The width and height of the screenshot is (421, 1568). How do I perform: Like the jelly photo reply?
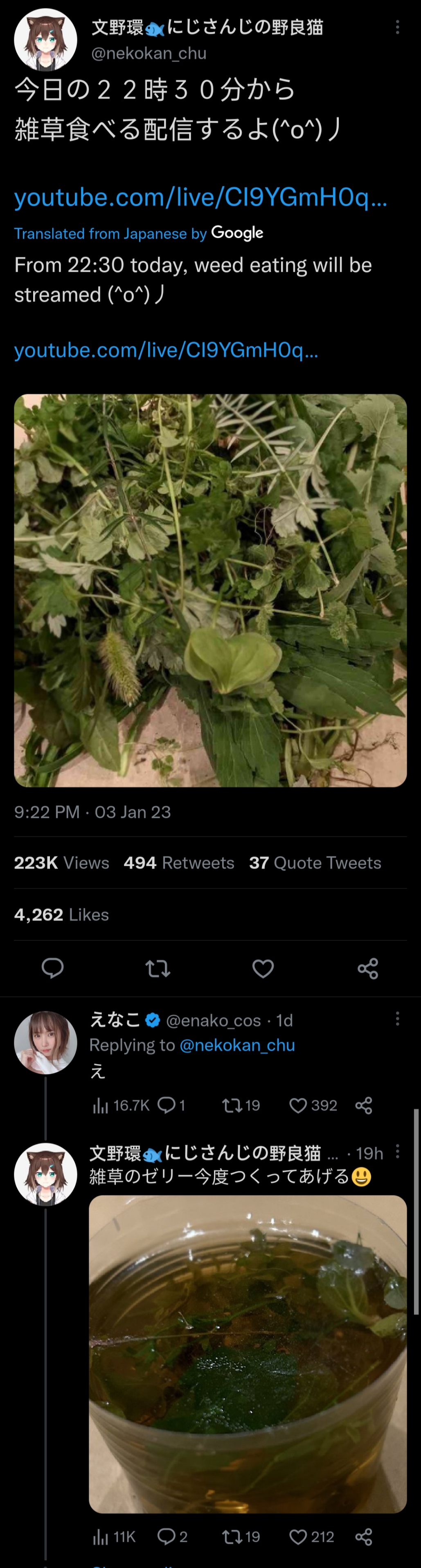pyautogui.click(x=298, y=1537)
